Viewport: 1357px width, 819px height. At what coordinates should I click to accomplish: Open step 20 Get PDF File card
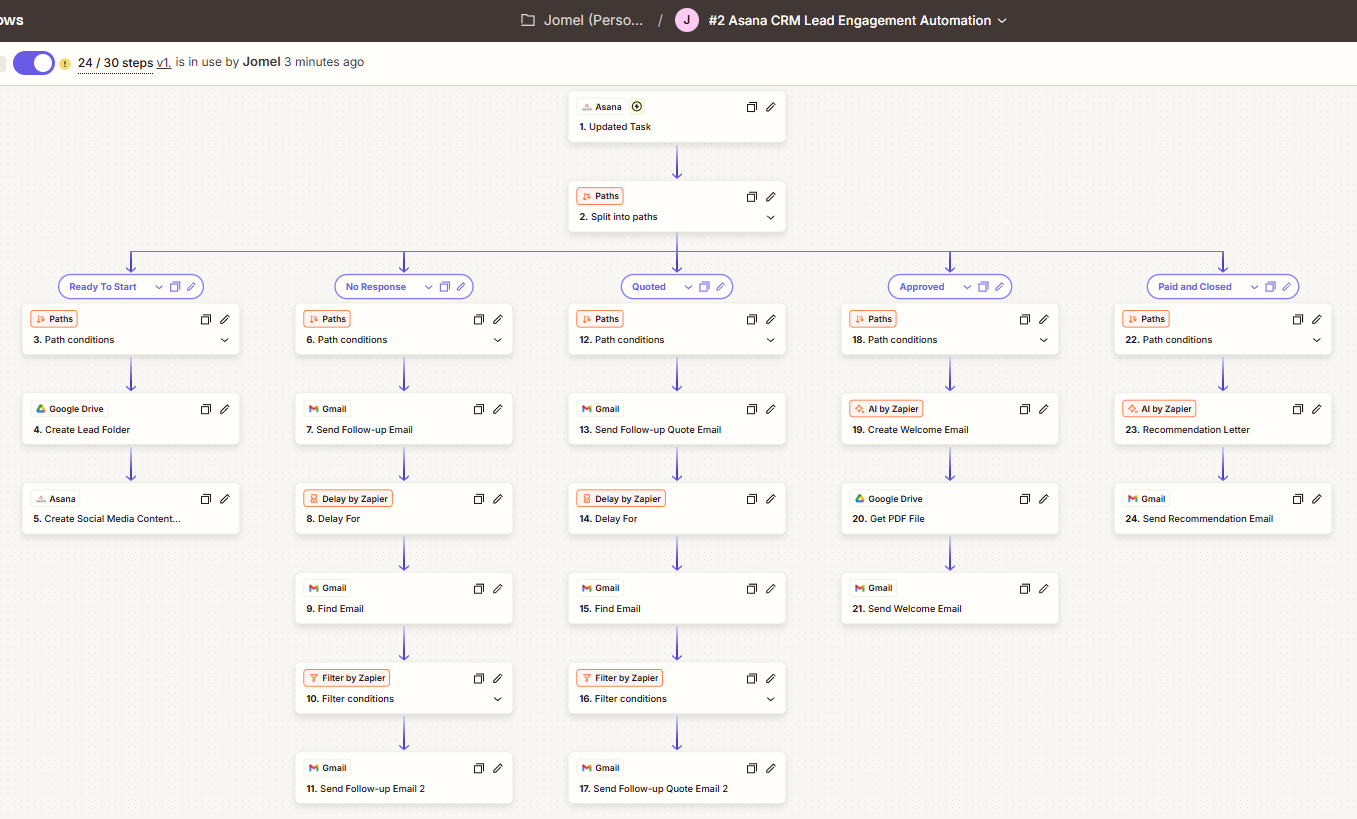(950, 509)
